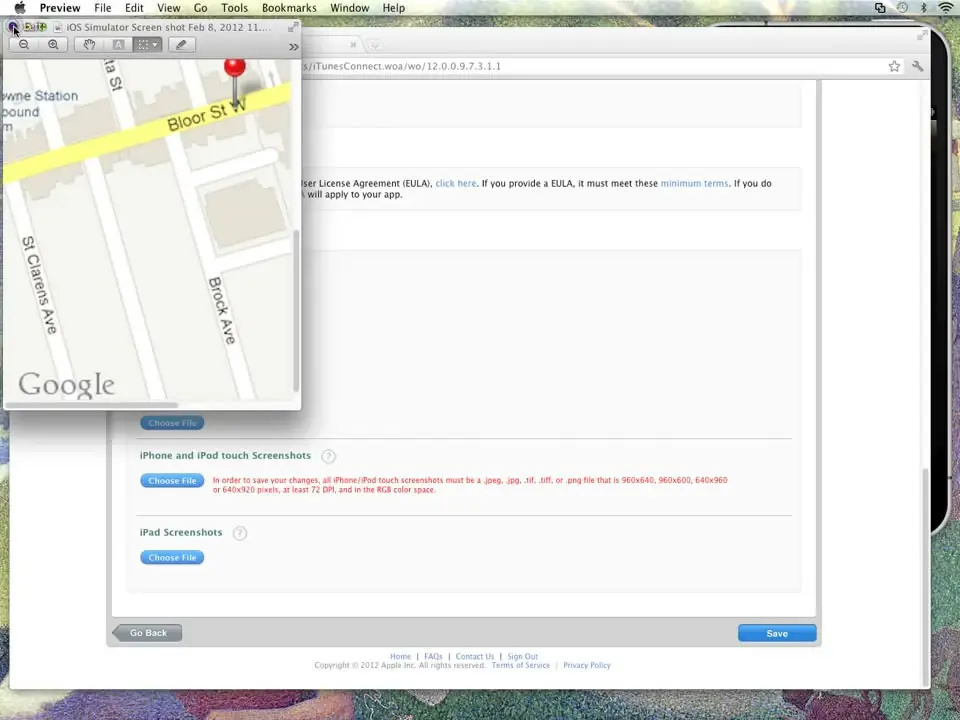Click Choose File above the iPhone screenshots heading
This screenshot has width=960, height=720.
pyautogui.click(x=172, y=422)
